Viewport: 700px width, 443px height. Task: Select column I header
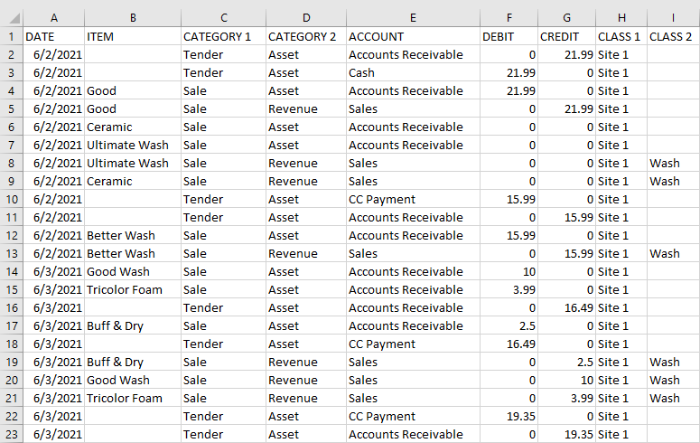pyautogui.click(x=672, y=17)
